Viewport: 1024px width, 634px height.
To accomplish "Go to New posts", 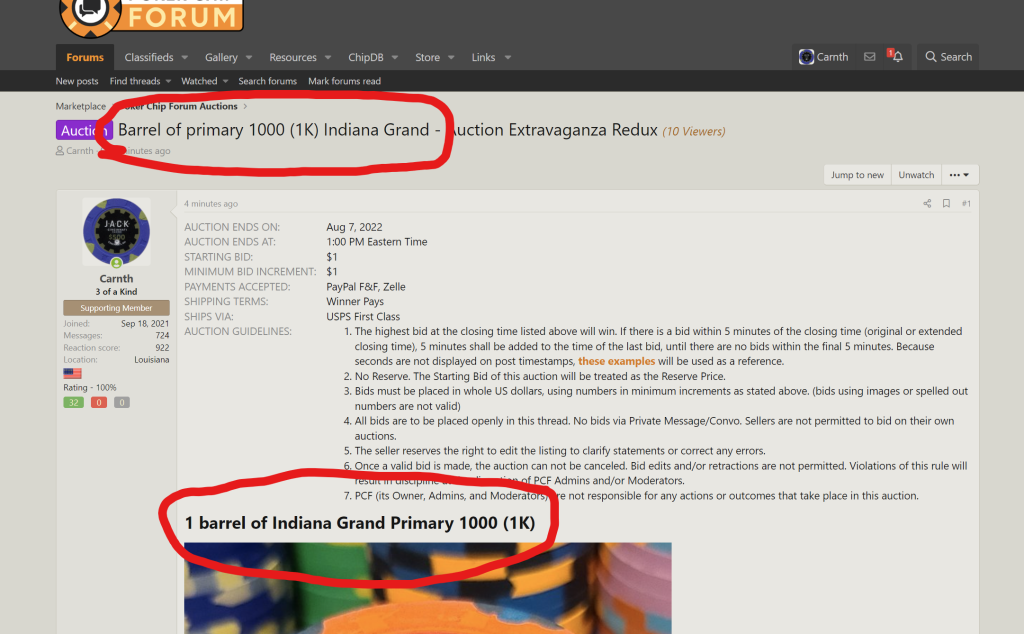I will pos(76,81).
